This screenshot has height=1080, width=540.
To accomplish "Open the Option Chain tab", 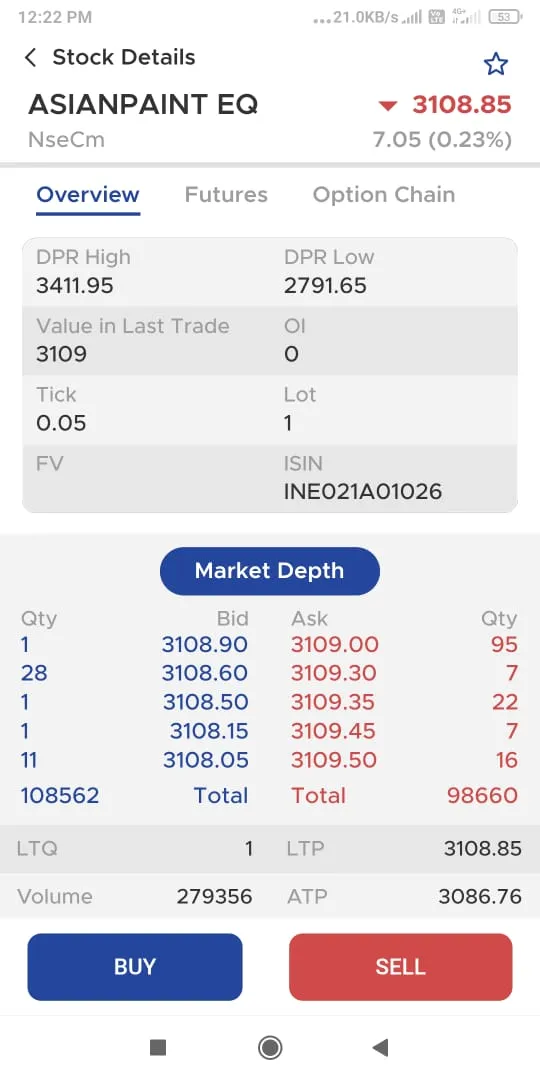I will pyautogui.click(x=384, y=195).
